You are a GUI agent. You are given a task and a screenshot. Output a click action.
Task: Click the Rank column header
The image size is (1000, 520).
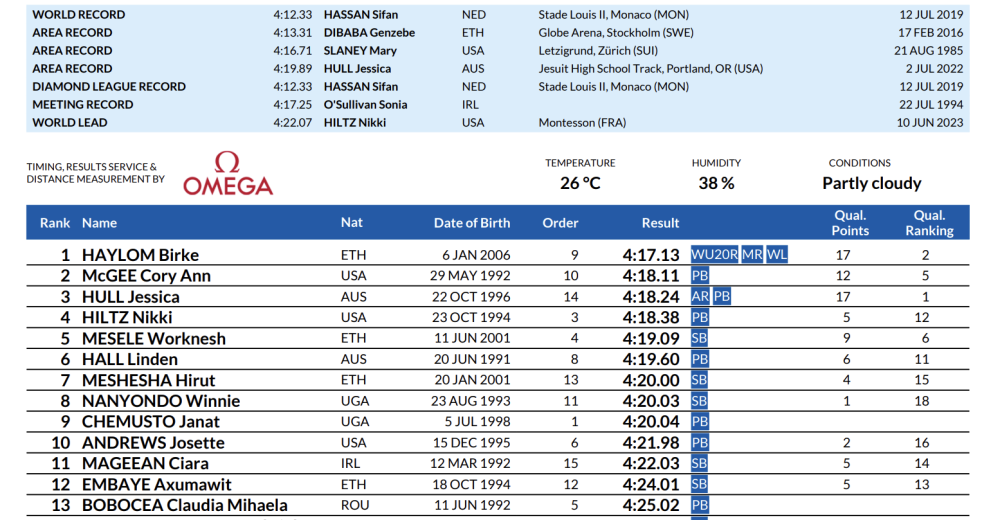click(55, 223)
